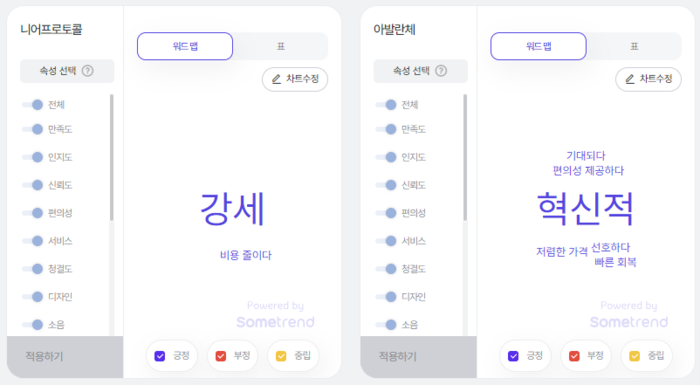Viewport: 700px width, 385px height.
Task: Click the word 혁신적 in 아발란체 word map
Action: [x=585, y=209]
